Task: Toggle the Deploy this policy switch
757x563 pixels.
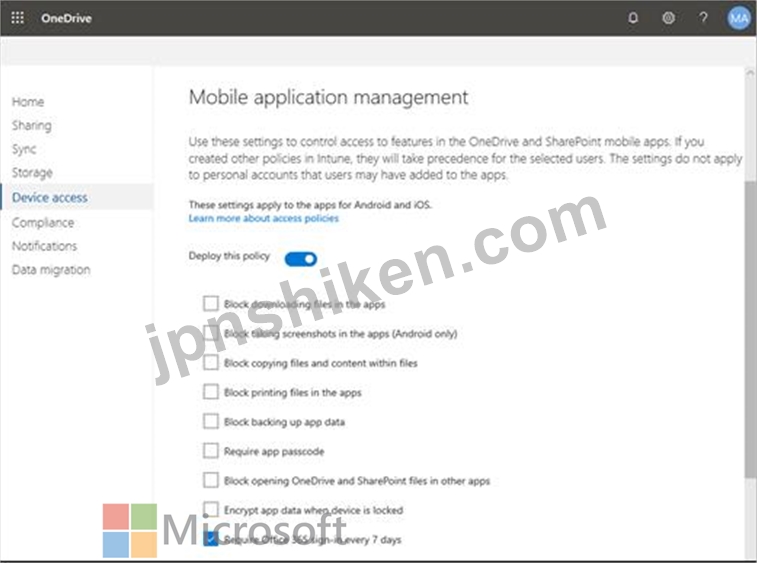Action: [x=301, y=259]
